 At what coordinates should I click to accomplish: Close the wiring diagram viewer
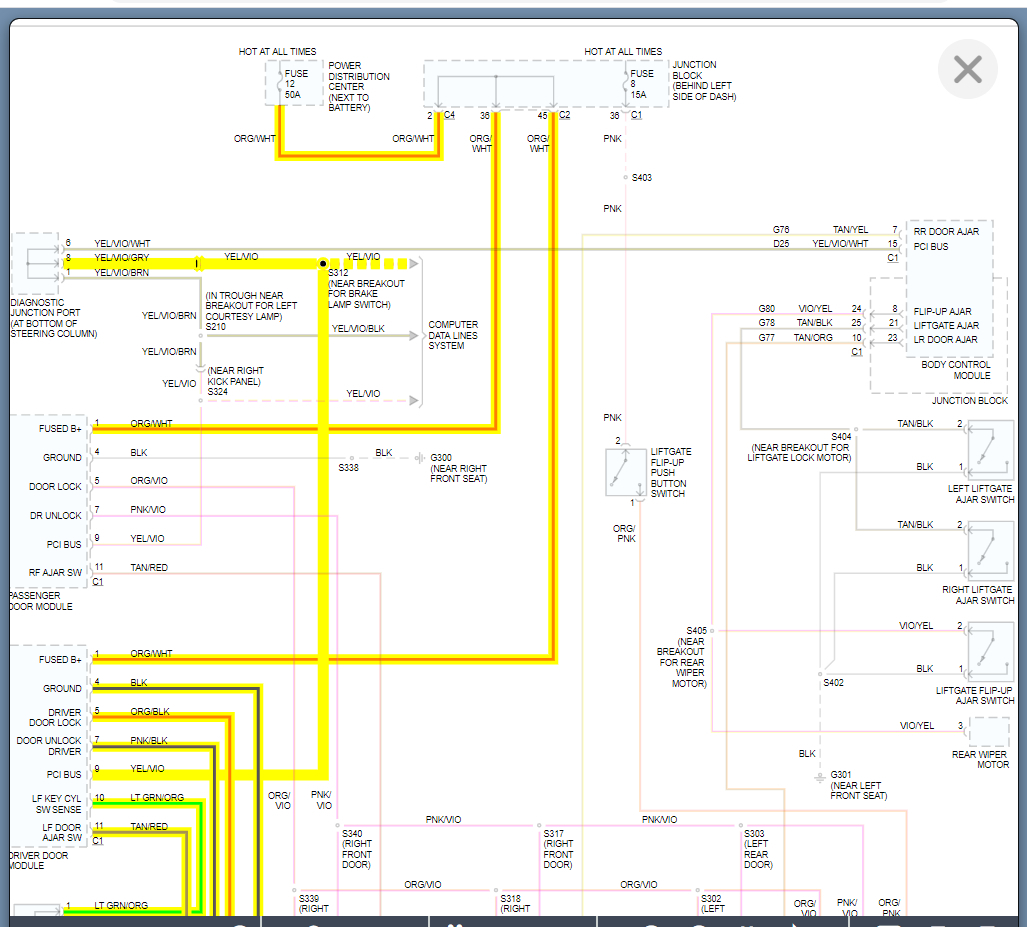[x=967, y=69]
